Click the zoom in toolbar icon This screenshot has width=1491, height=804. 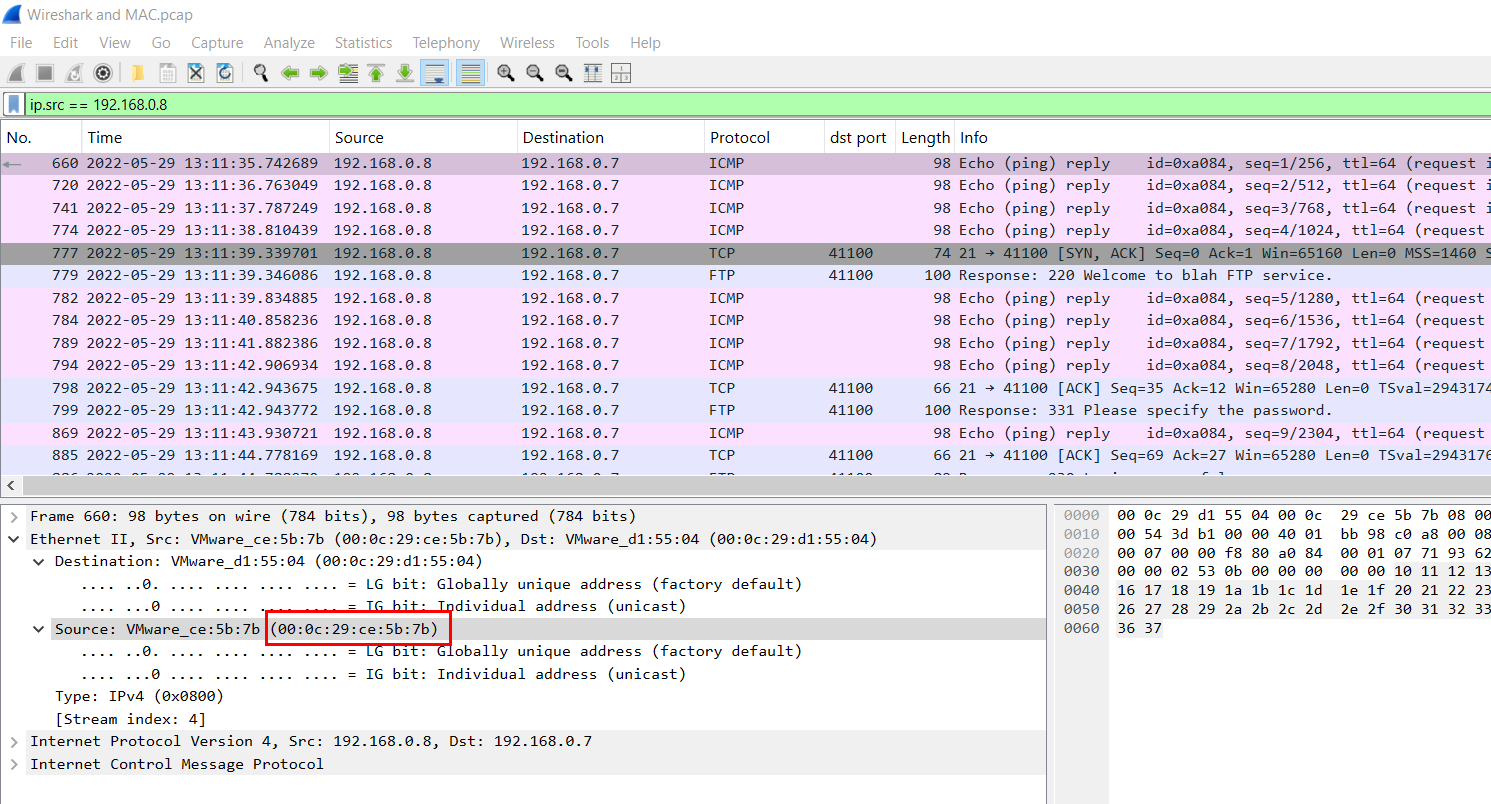[x=506, y=73]
